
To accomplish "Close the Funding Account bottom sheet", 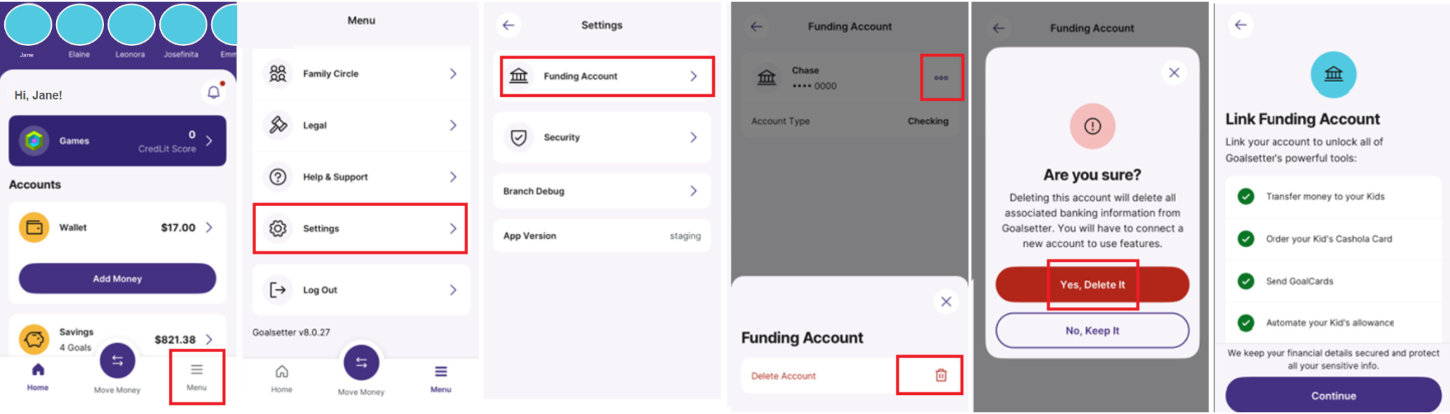I will (946, 301).
